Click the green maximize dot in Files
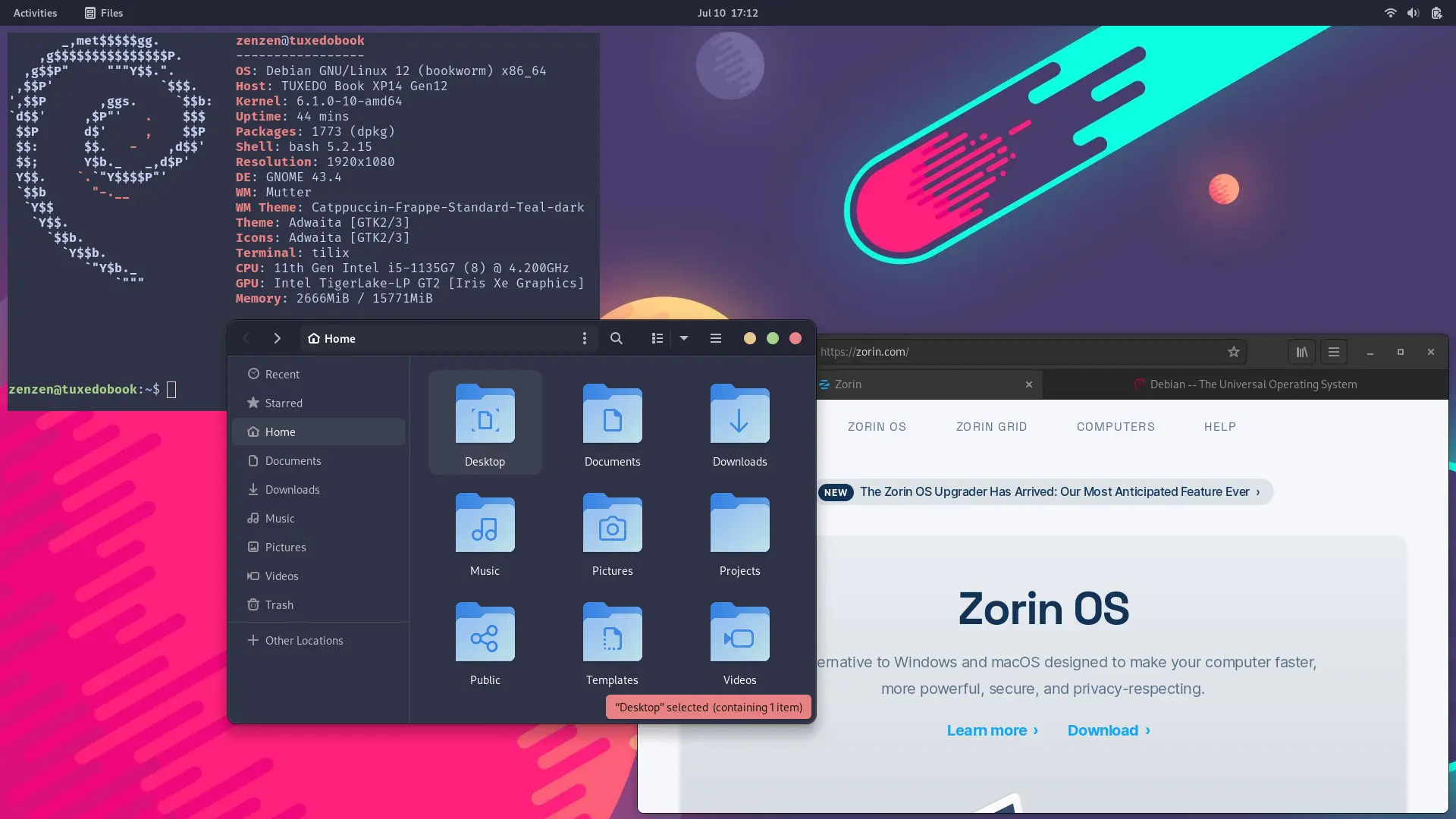 coord(773,338)
